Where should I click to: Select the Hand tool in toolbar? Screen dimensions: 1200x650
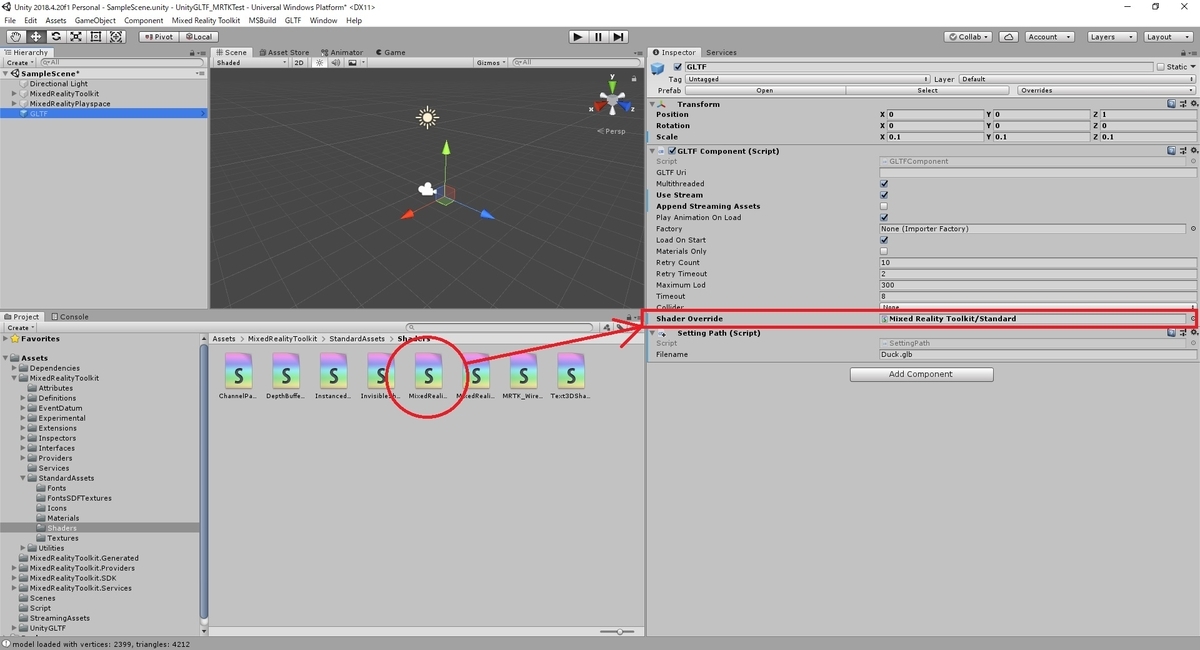[15, 37]
